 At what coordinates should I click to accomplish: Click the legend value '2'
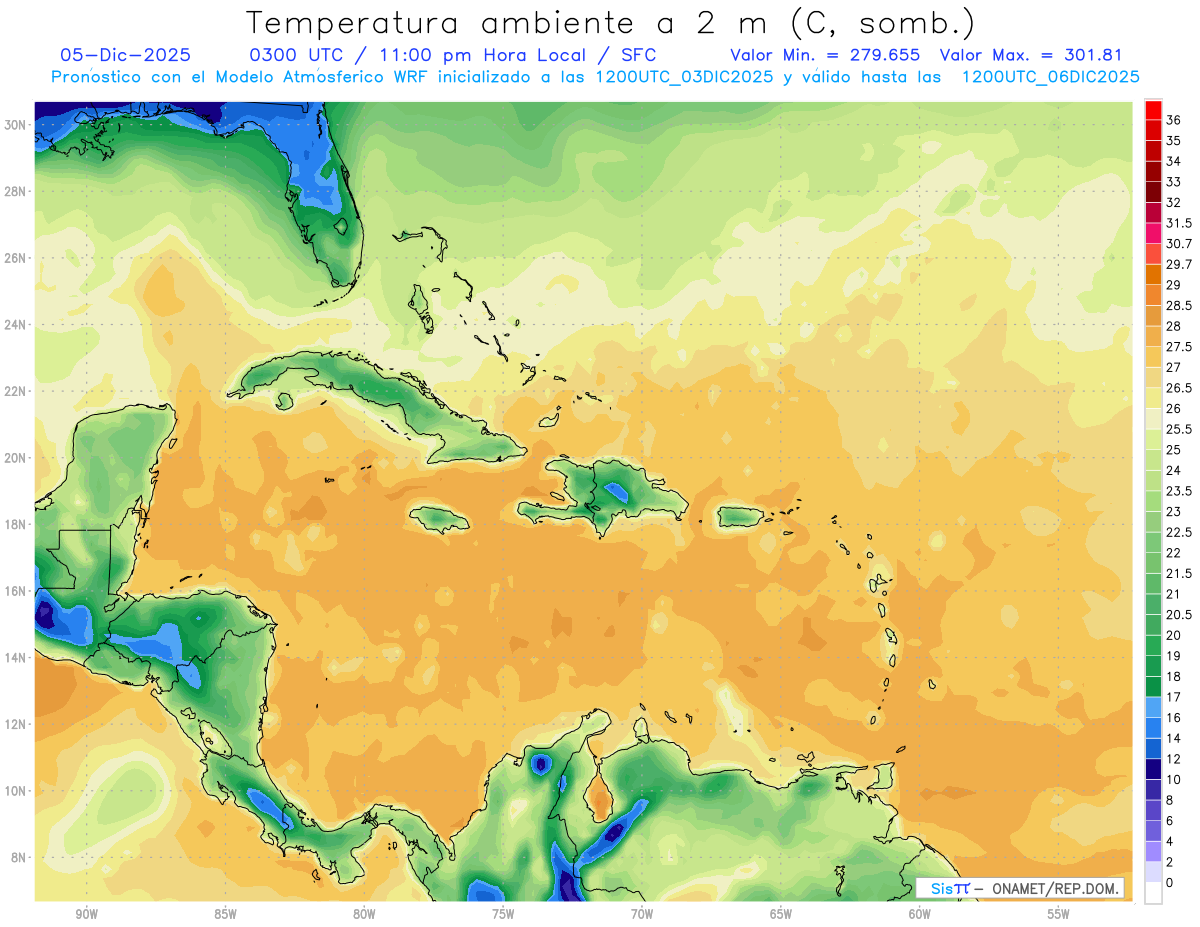coord(1170,862)
